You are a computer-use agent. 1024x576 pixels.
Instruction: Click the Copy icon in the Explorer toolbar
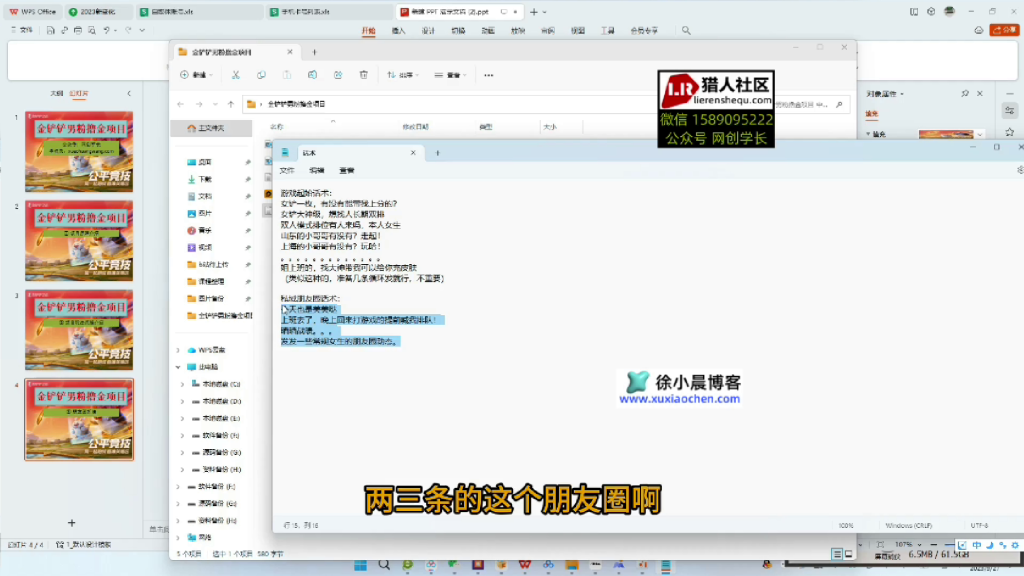(262, 74)
